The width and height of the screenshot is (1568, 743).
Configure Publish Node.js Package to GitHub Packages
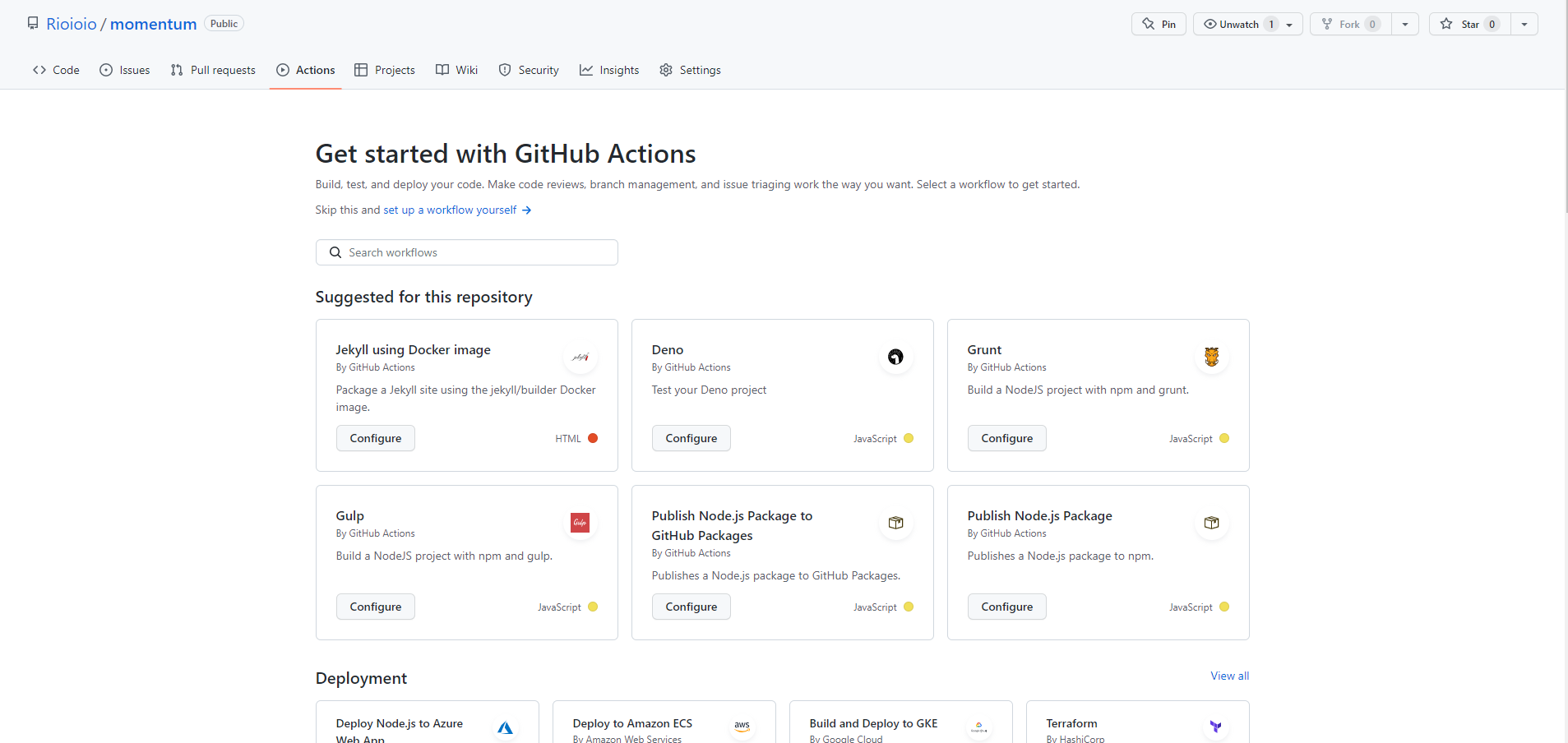coord(691,607)
